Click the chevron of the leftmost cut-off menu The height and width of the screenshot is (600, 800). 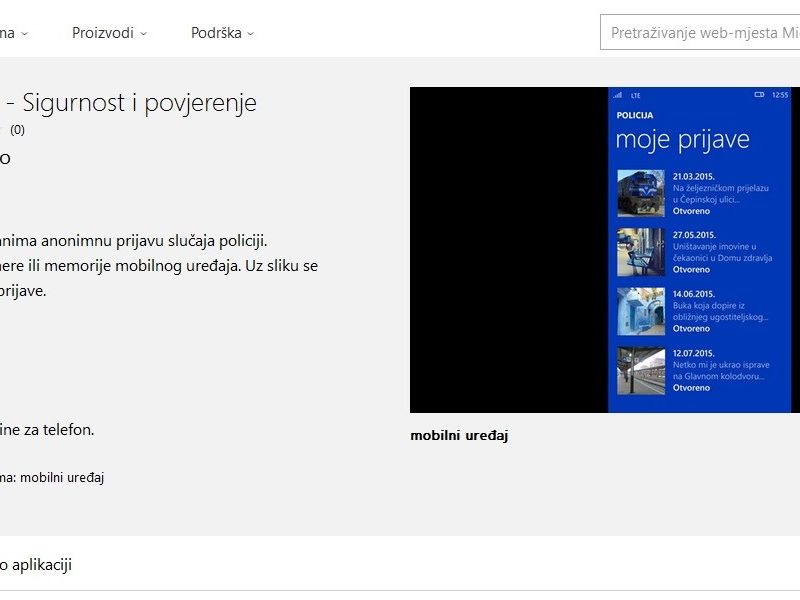click(24, 34)
